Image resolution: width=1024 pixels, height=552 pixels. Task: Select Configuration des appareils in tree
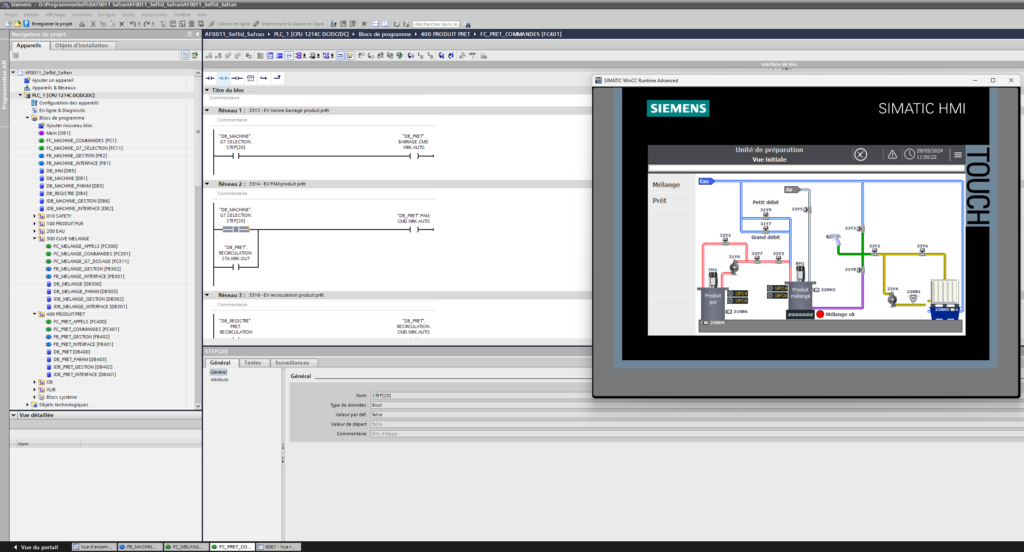tap(68, 103)
